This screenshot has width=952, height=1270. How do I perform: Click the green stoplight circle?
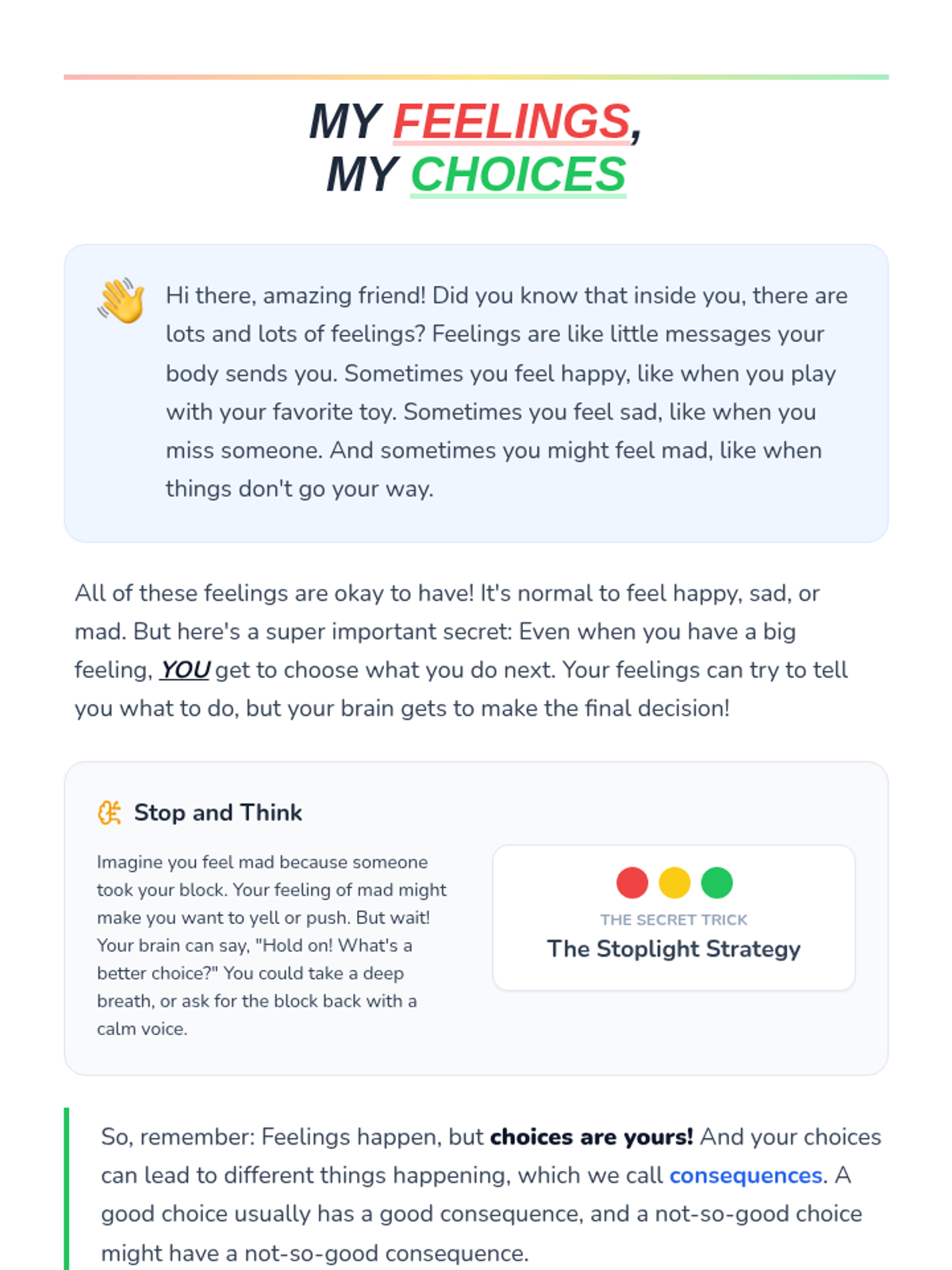(717, 883)
